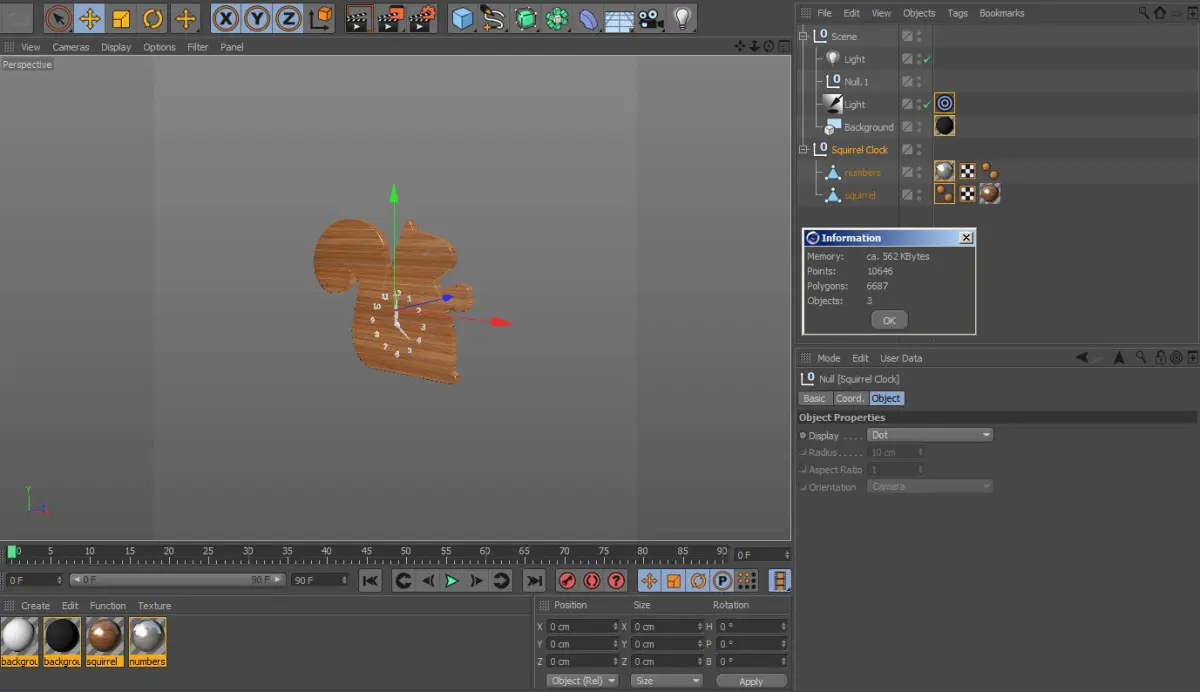Viewport: 1200px width, 692px height.
Task: Open the Size mode dropdown
Action: pyautogui.click(x=667, y=681)
